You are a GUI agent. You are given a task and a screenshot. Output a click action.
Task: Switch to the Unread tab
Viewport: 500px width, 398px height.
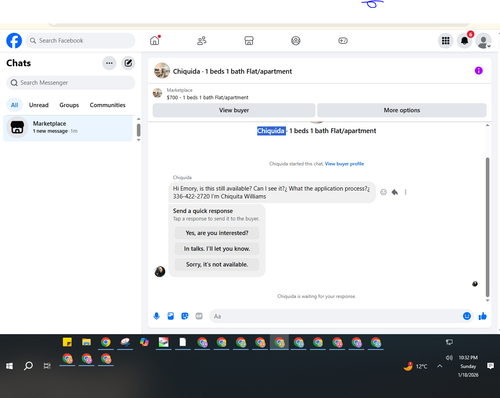tap(39, 105)
